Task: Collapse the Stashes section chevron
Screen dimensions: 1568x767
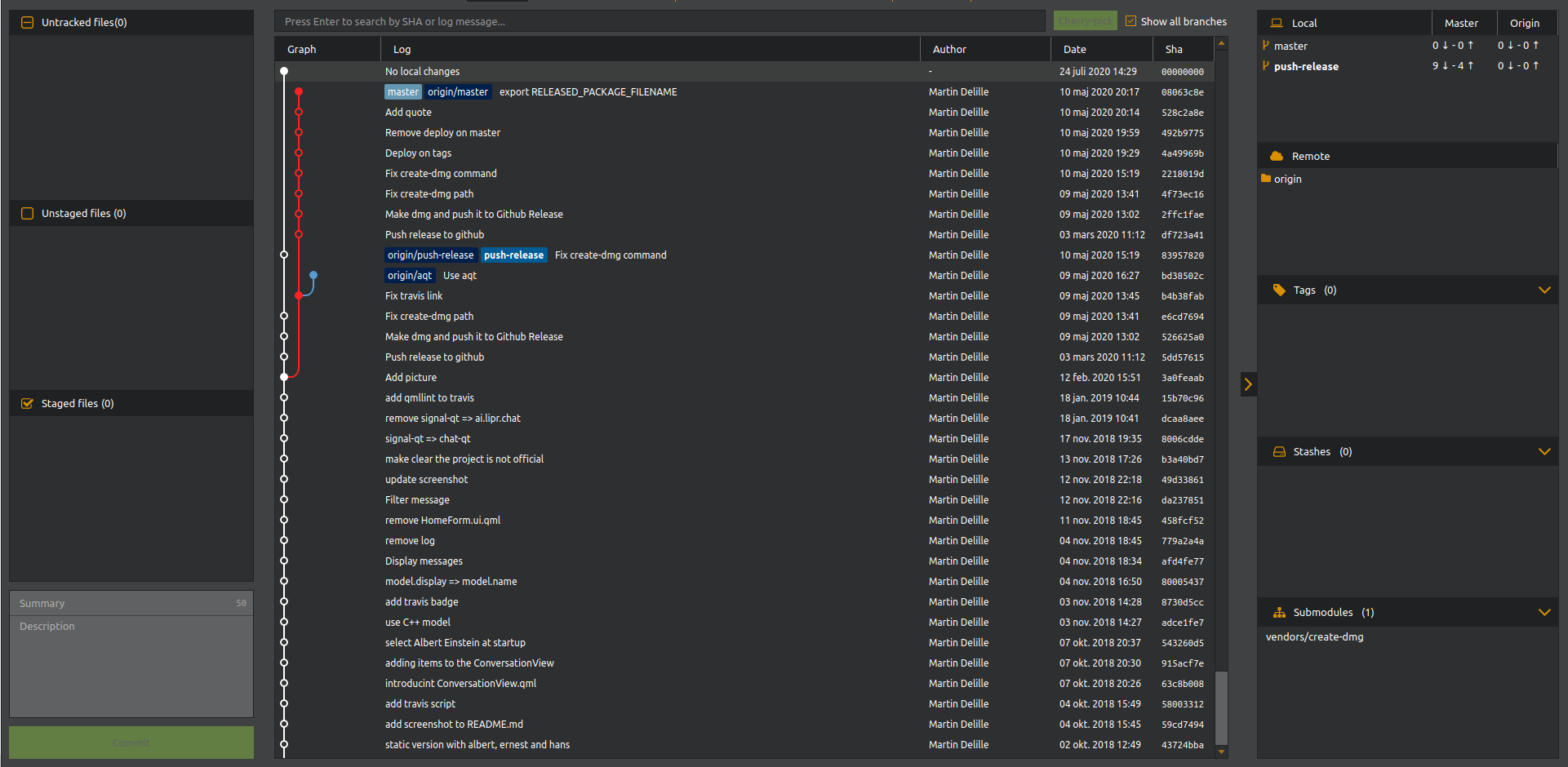Action: (x=1544, y=451)
